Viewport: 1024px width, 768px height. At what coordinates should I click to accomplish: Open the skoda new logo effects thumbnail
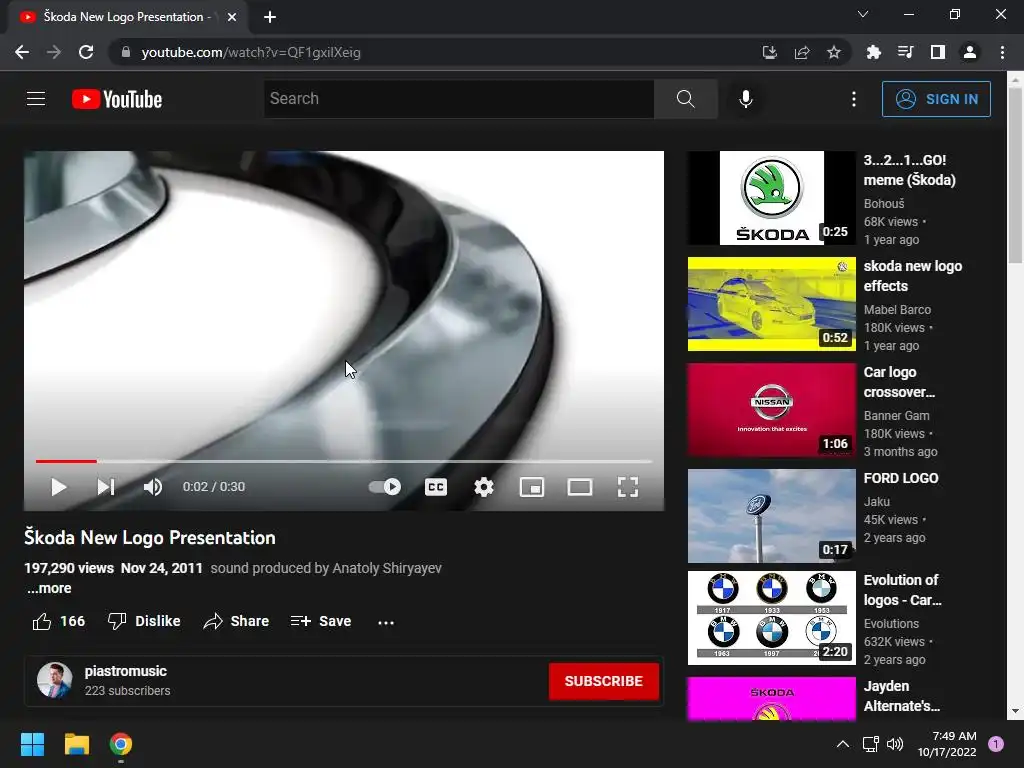click(771, 304)
